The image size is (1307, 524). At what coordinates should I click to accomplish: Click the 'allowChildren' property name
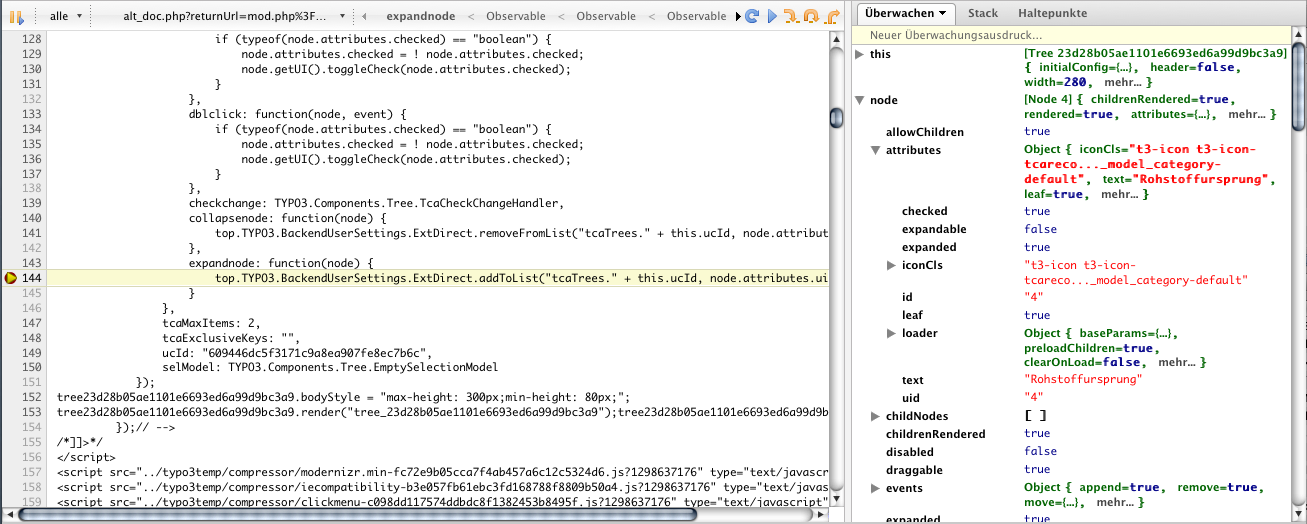(925, 132)
